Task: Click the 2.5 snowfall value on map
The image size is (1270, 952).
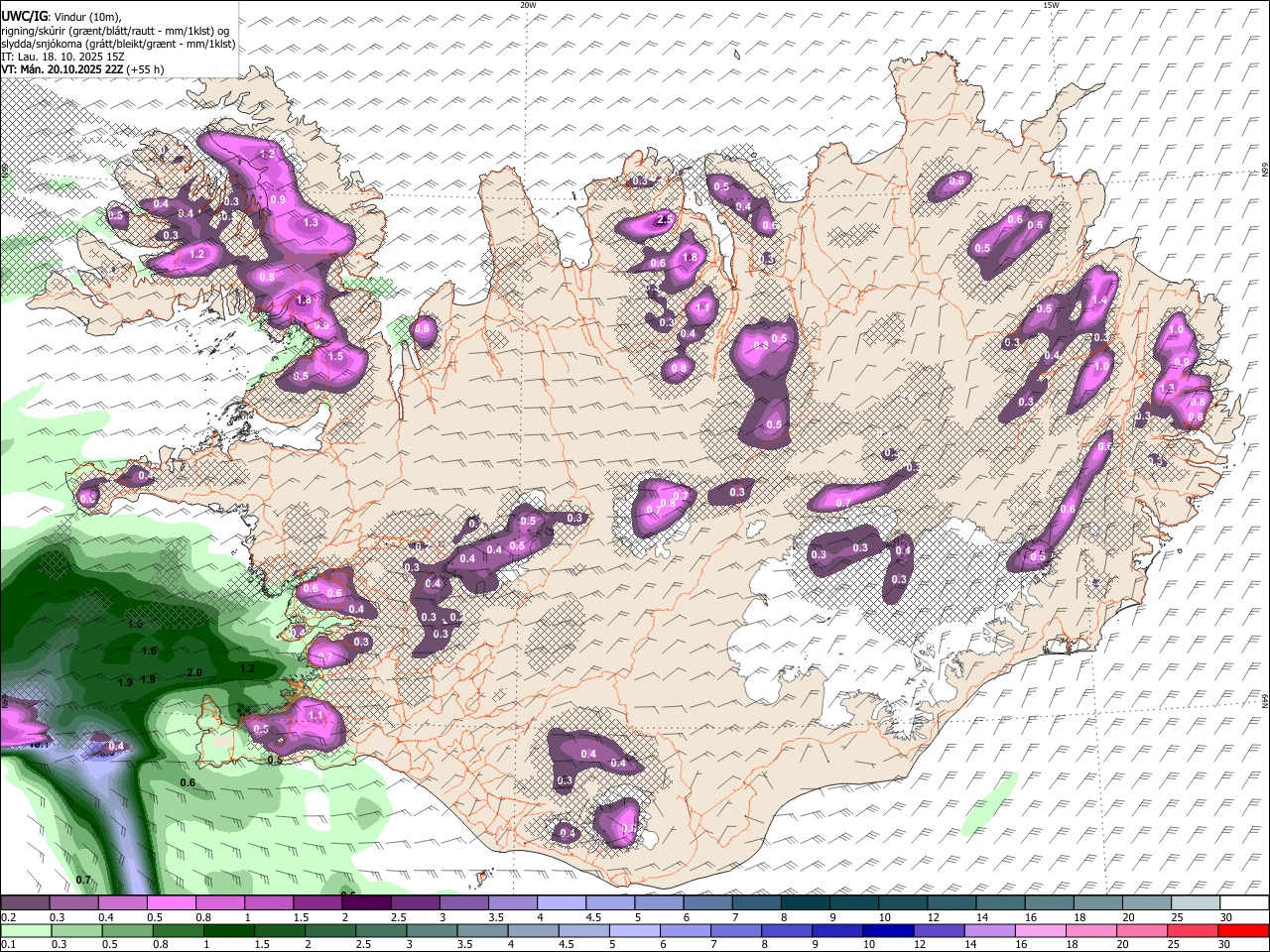Action: click(x=665, y=218)
